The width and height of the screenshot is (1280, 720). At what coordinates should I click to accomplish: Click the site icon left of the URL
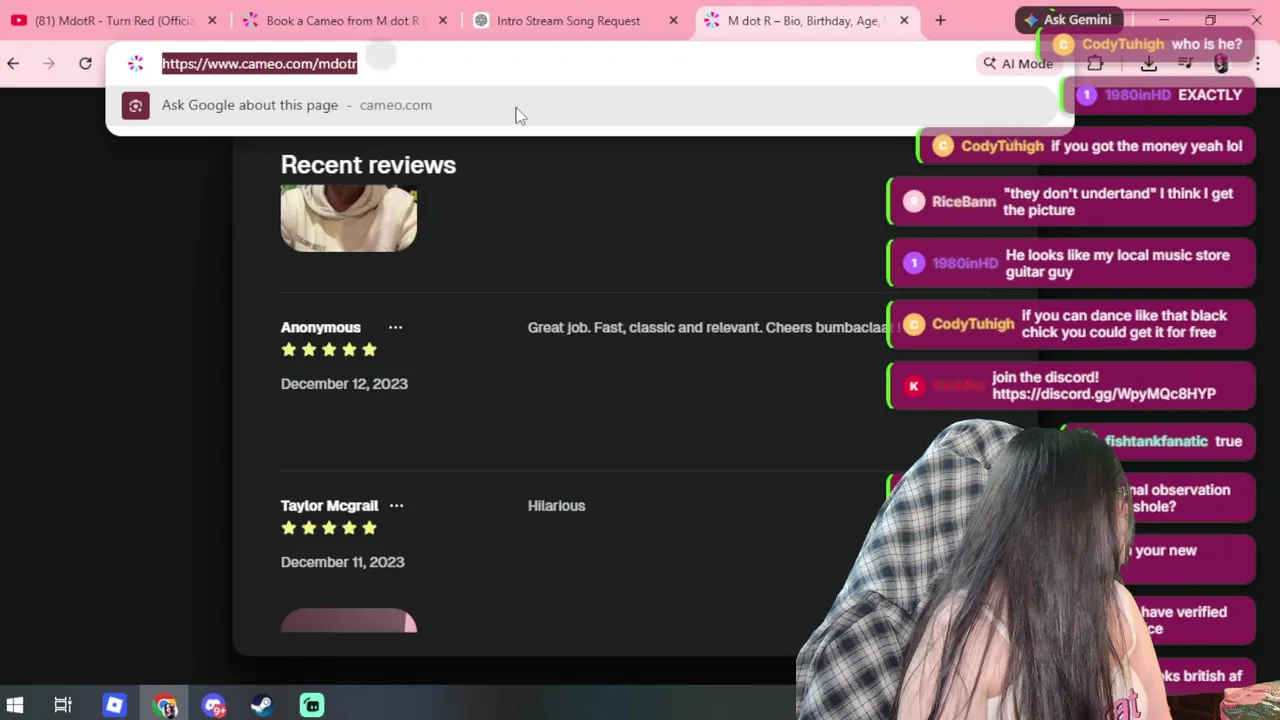pyautogui.click(x=136, y=63)
